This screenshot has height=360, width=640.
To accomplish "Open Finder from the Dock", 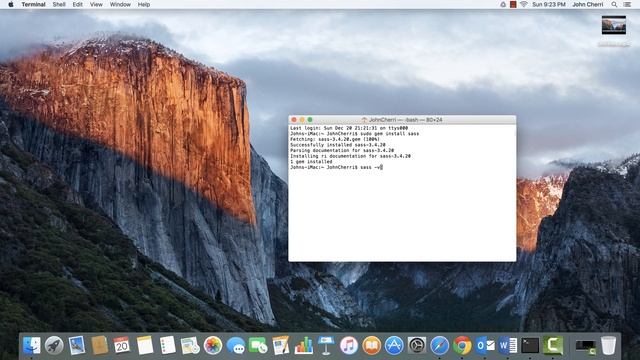I will pos(32,345).
